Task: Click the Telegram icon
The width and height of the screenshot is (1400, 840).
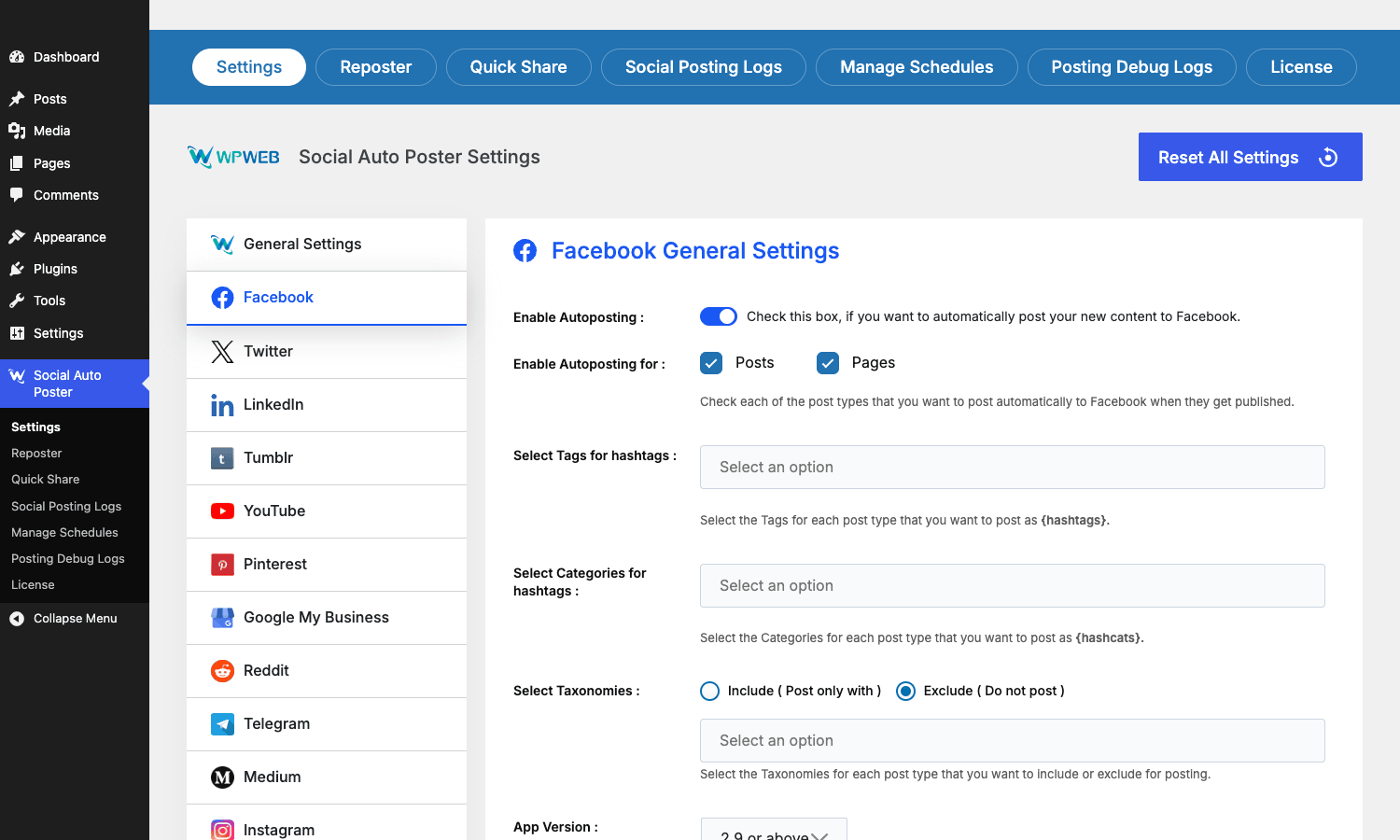Action: (x=222, y=724)
